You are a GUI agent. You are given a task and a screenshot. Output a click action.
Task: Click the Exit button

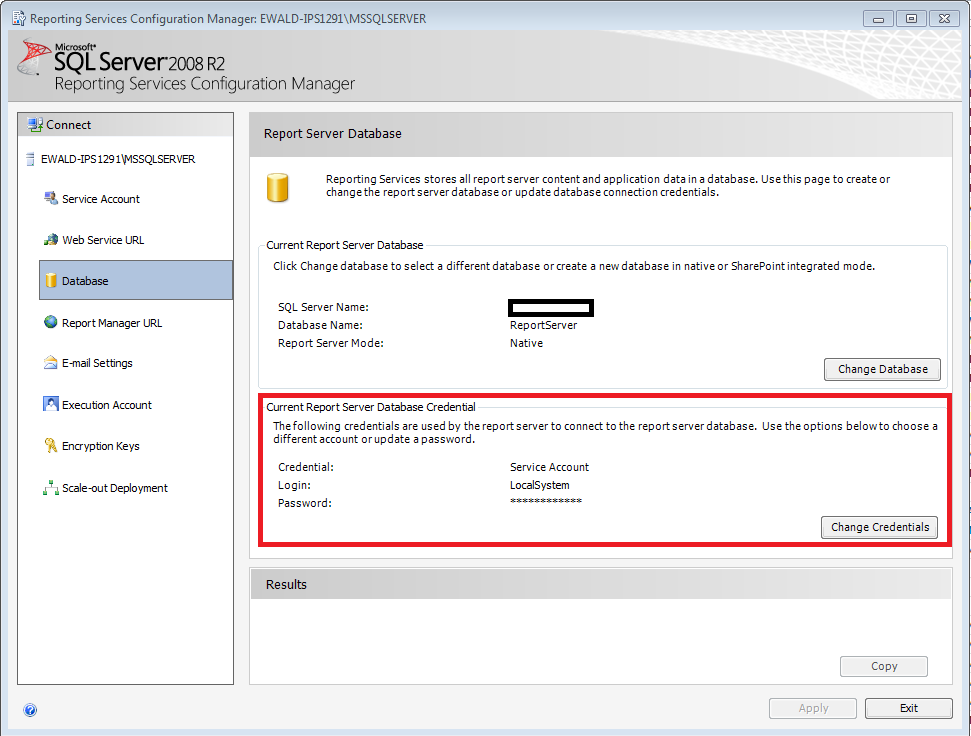908,708
